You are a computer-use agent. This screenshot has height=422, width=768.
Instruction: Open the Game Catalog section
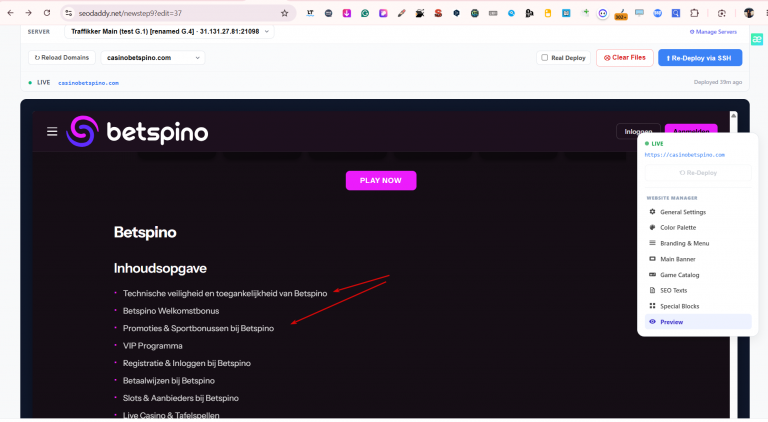[698, 275]
